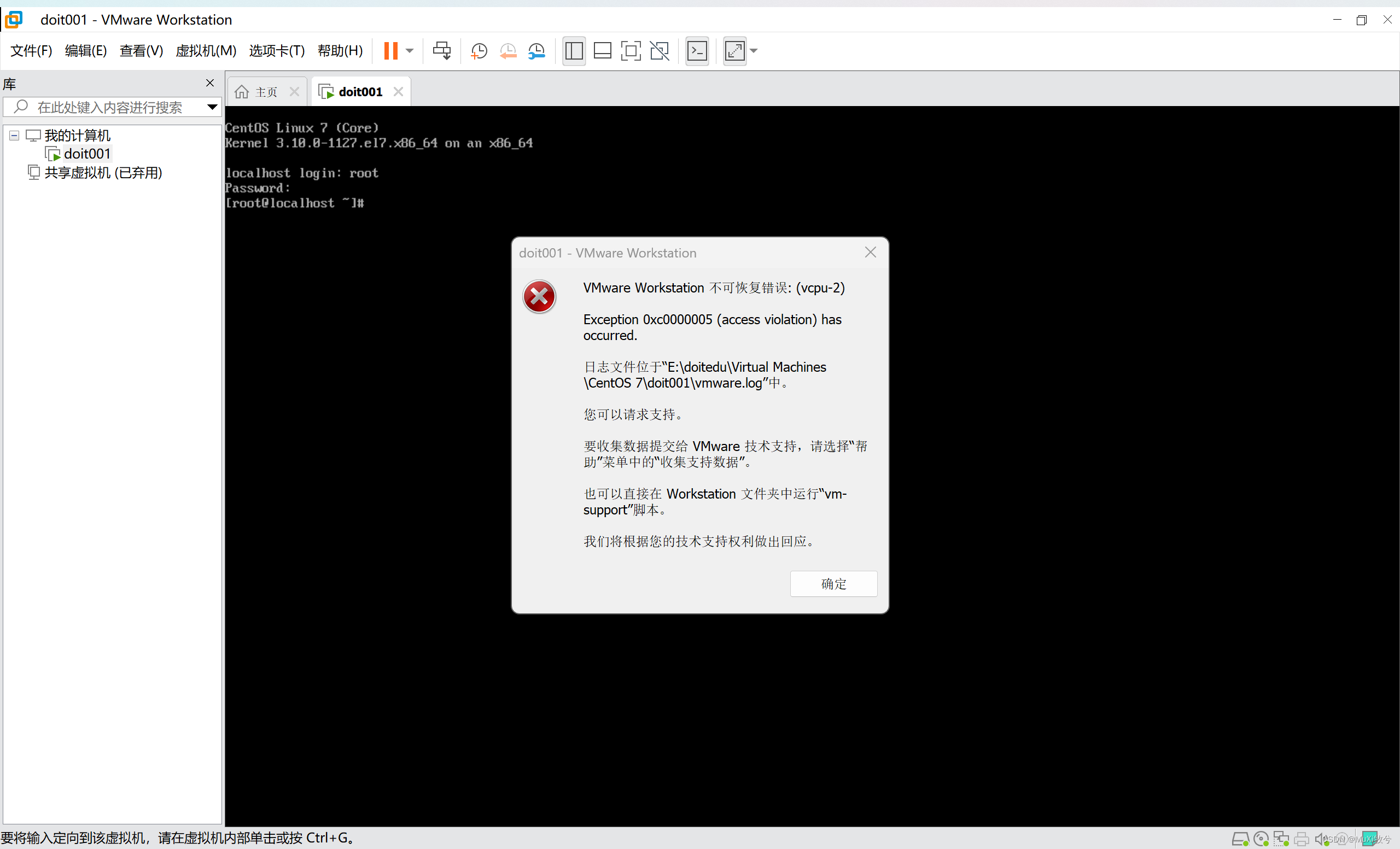
Task: Open the 文件(F) menu
Action: pyautogui.click(x=32, y=50)
